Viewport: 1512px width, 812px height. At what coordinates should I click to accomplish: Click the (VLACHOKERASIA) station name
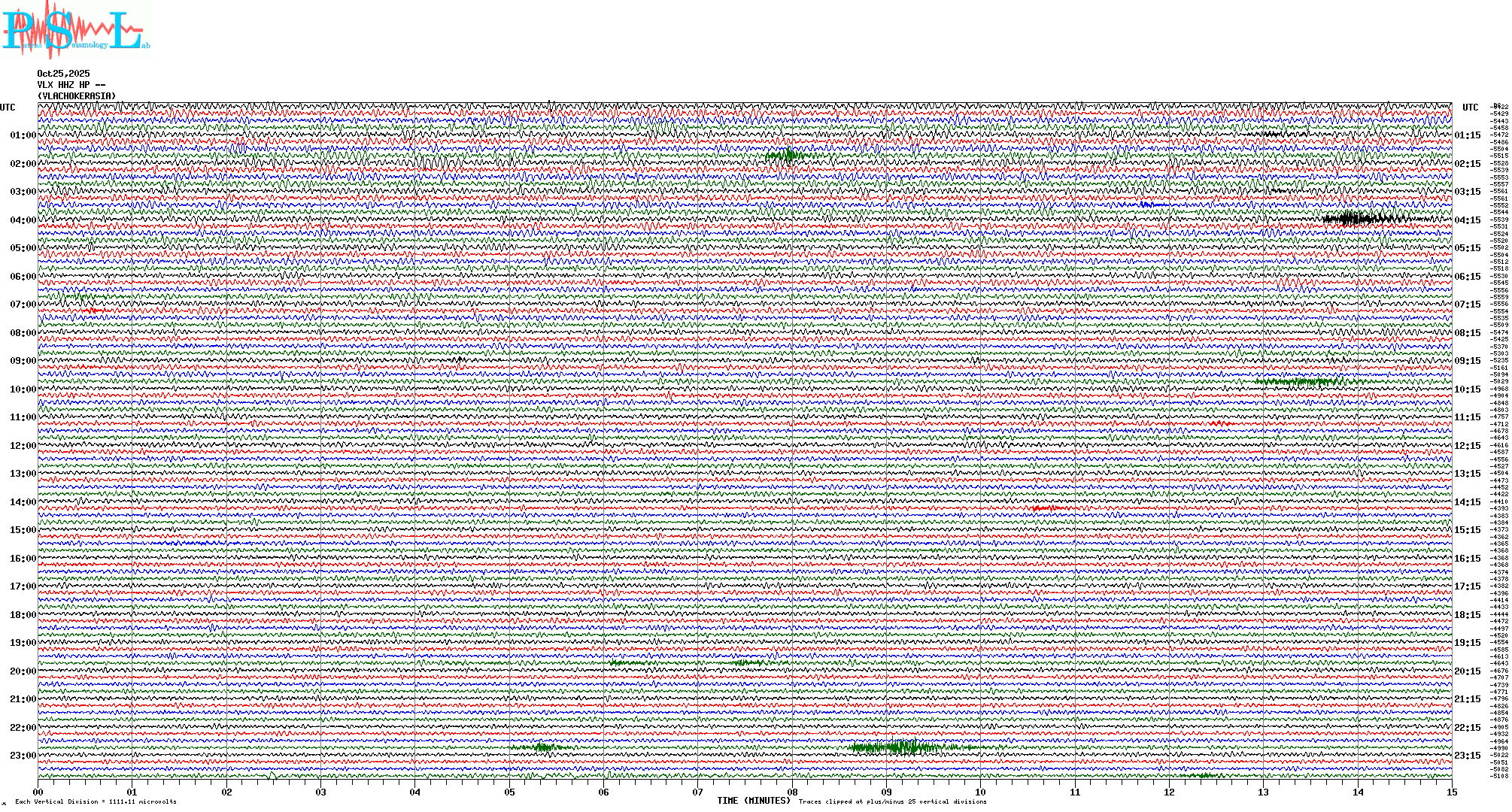tap(77, 96)
